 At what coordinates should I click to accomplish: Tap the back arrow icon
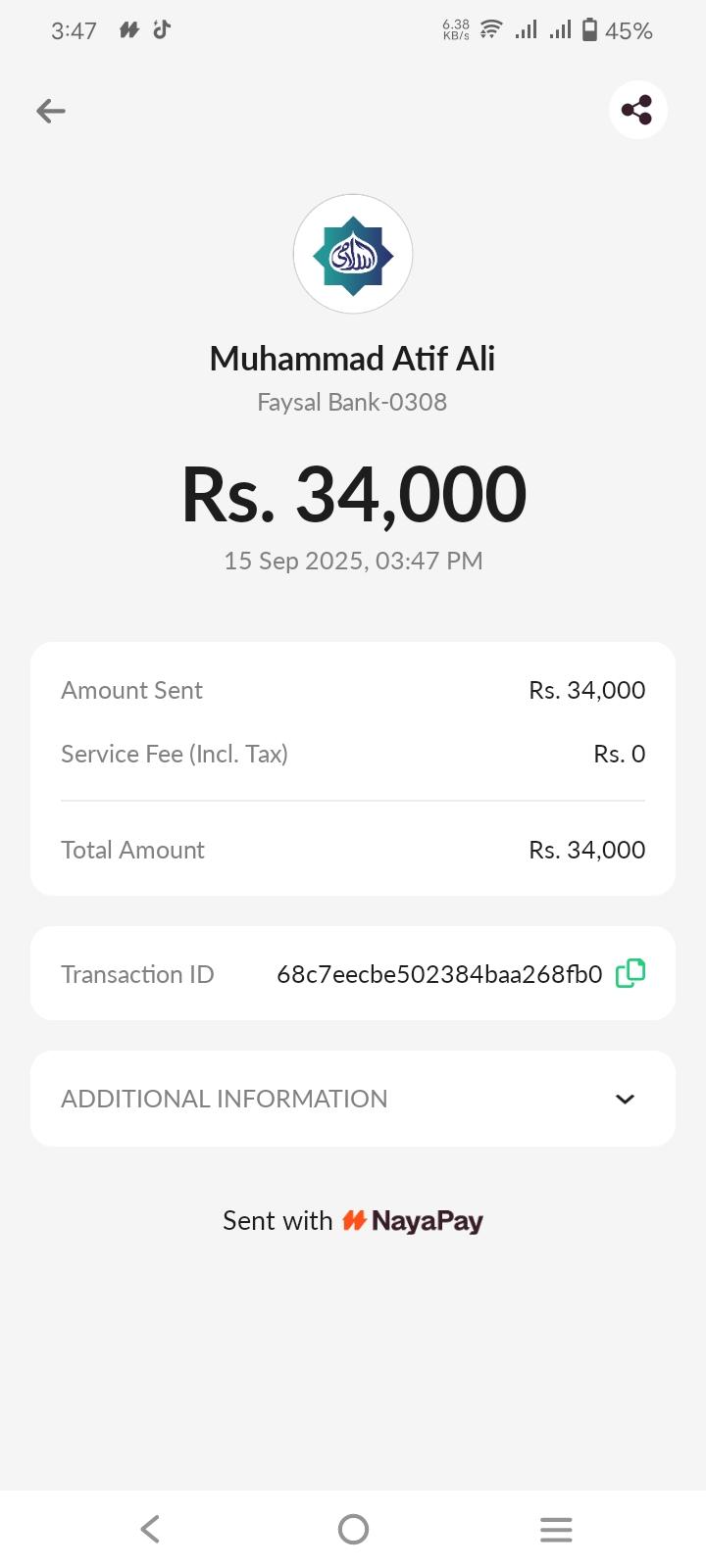(51, 111)
